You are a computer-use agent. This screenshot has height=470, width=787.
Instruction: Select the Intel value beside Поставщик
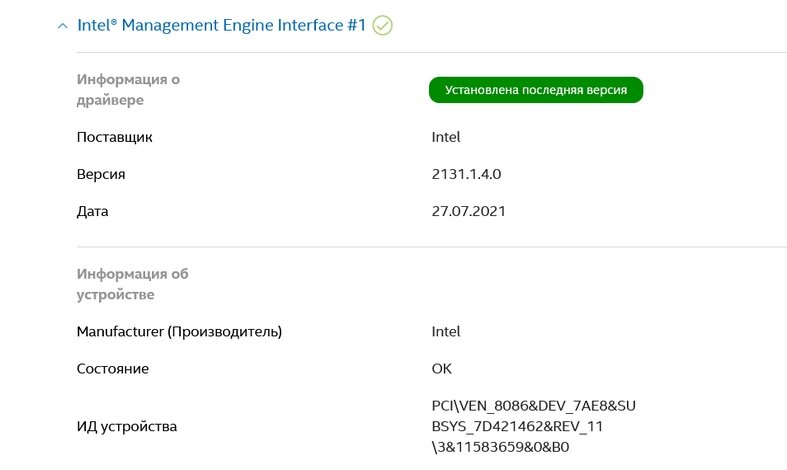click(446, 137)
